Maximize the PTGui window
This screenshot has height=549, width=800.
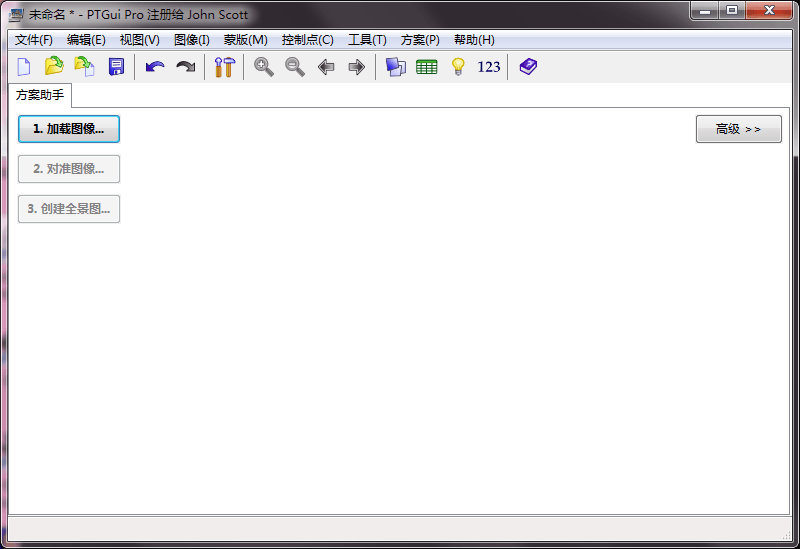point(732,10)
